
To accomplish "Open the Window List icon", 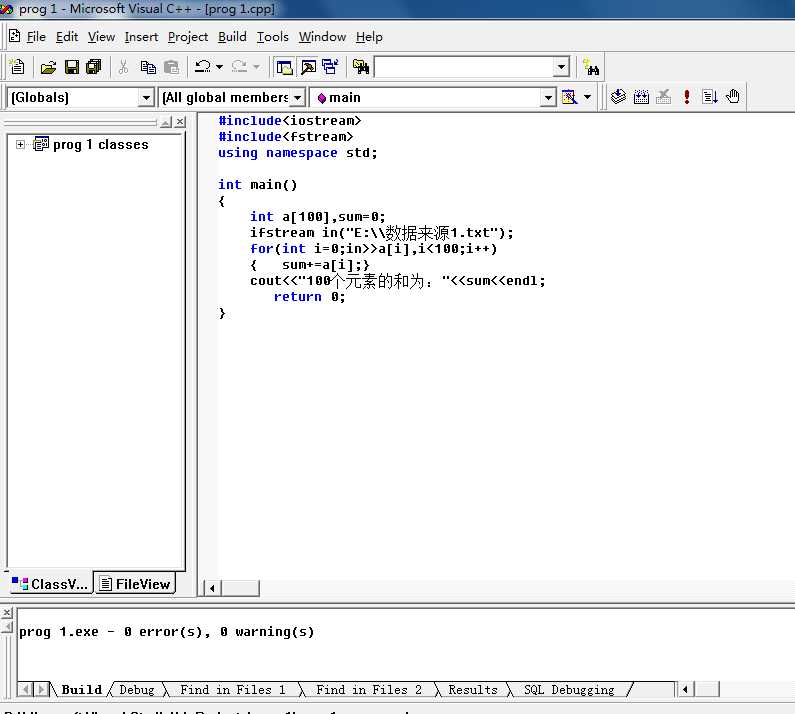I will [330, 67].
